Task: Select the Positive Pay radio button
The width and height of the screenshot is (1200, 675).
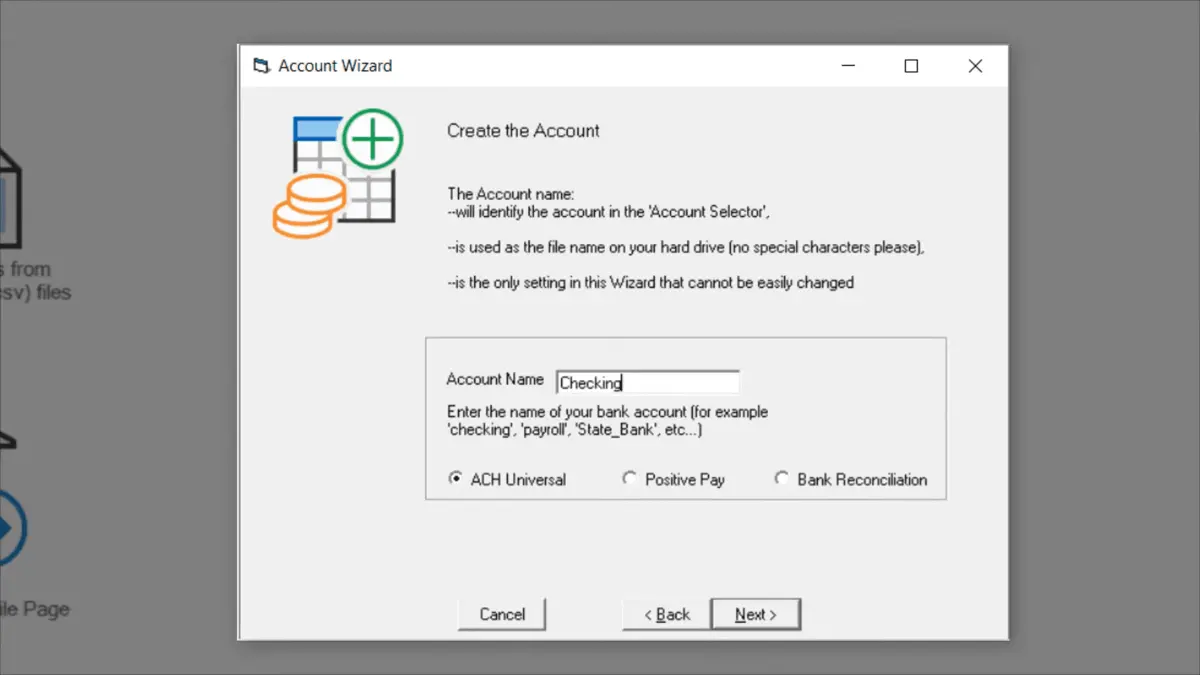Action: tap(673, 480)
